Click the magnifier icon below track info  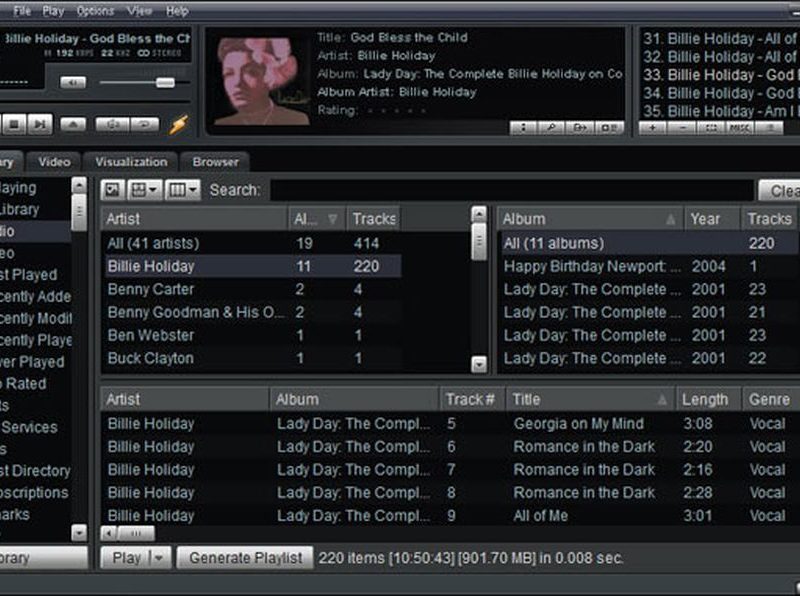tap(551, 128)
